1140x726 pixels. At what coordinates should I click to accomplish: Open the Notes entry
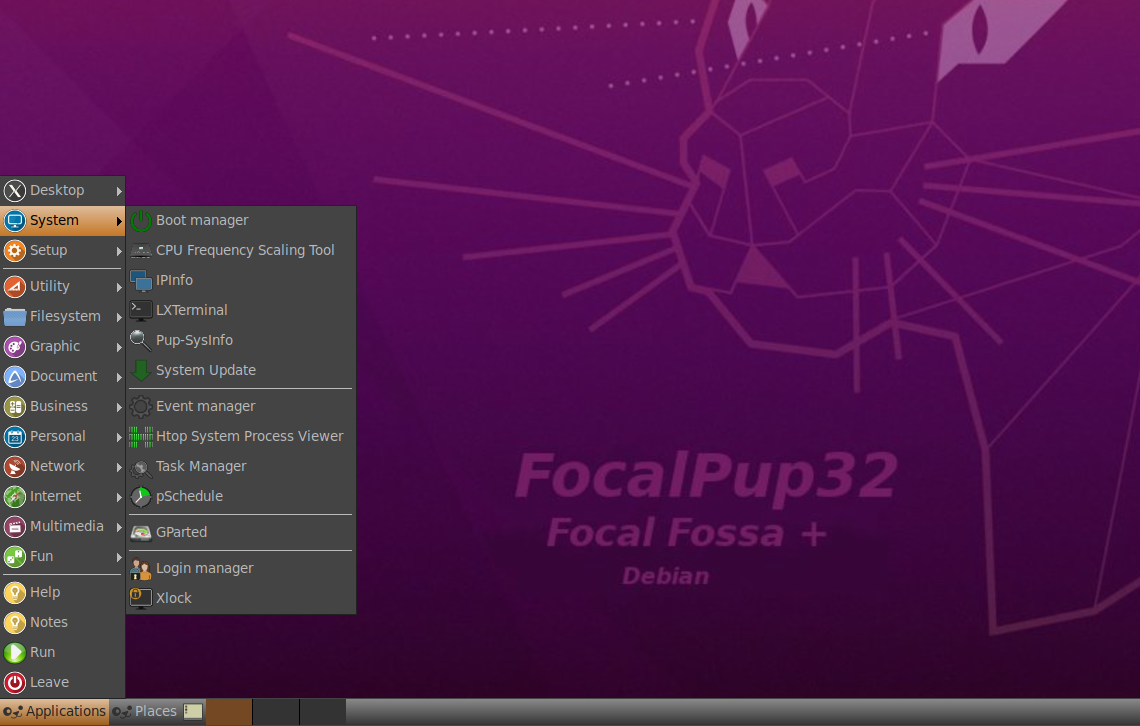(63, 622)
